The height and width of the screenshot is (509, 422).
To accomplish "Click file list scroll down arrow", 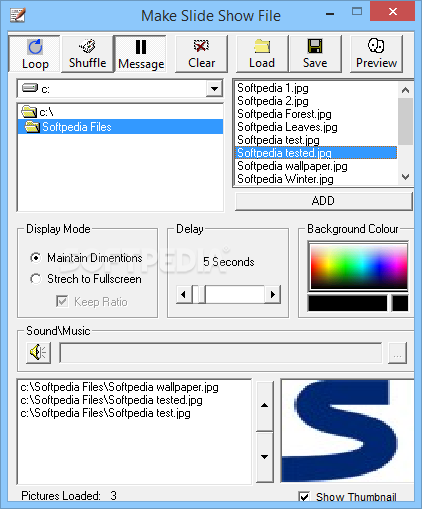I will pos(405,177).
